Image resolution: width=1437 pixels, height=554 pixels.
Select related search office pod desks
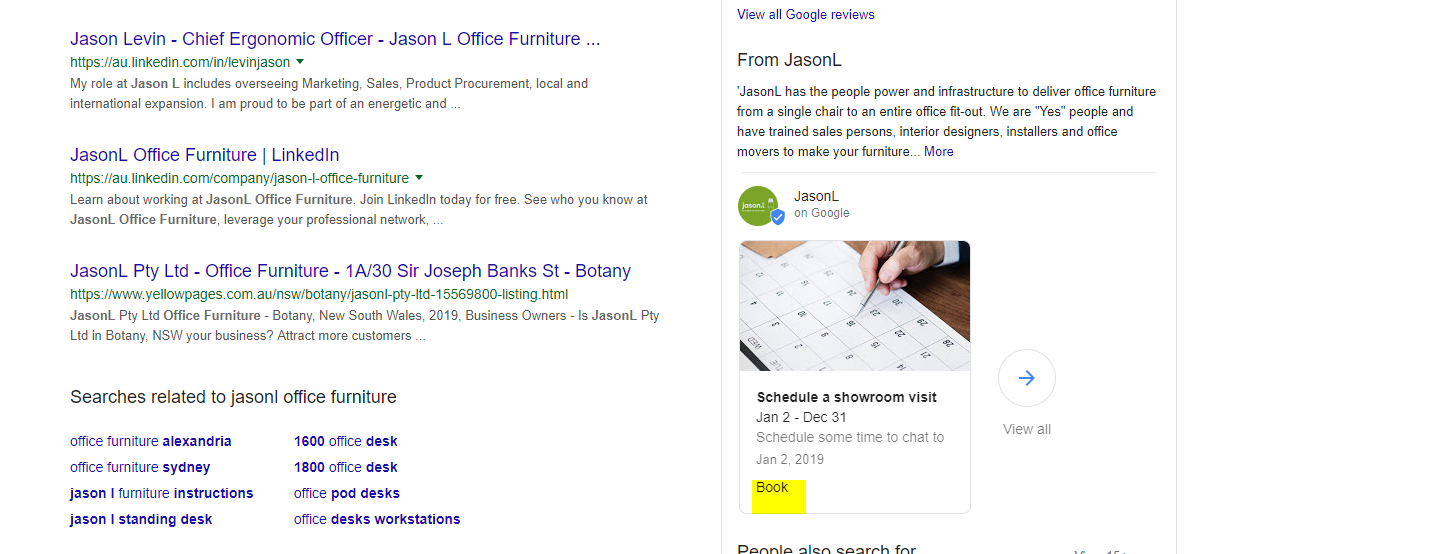click(x=346, y=493)
